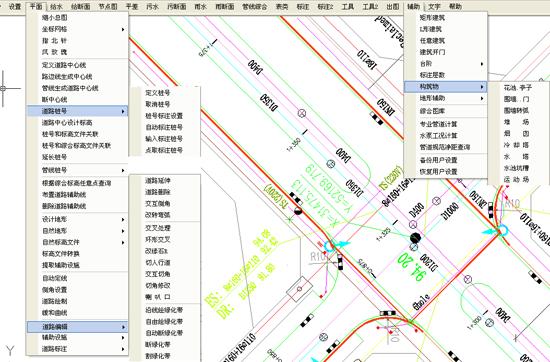
Task: Open the 管线综合 menu
Action: tap(255, 6)
